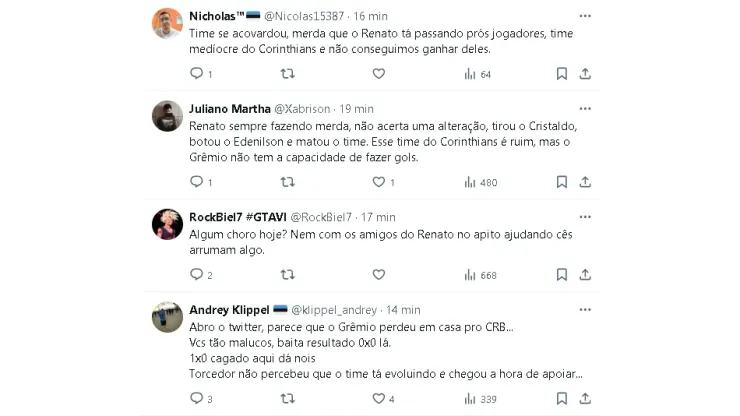Bookmark Juliano Martha's tweet

tap(562, 182)
